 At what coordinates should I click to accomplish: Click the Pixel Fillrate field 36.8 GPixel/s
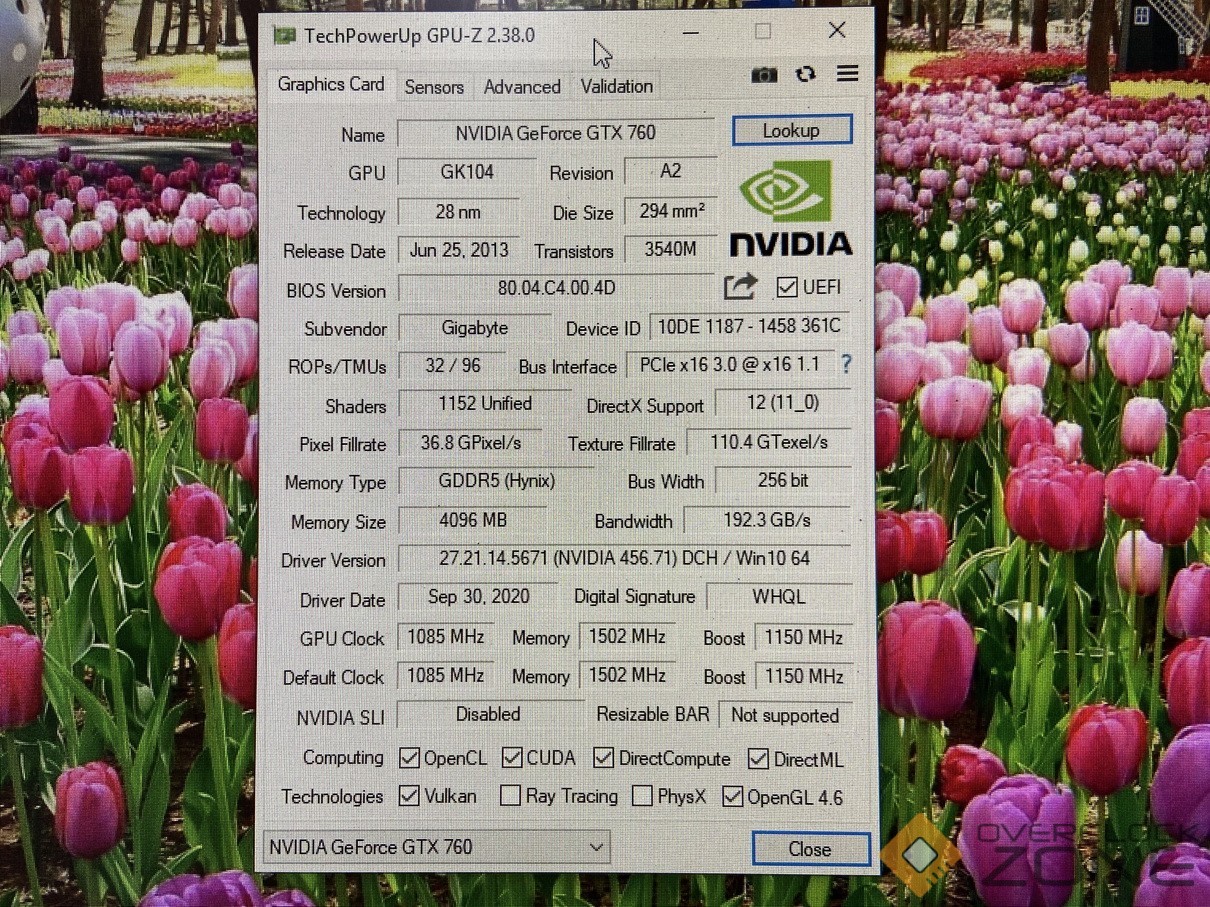tap(470, 442)
